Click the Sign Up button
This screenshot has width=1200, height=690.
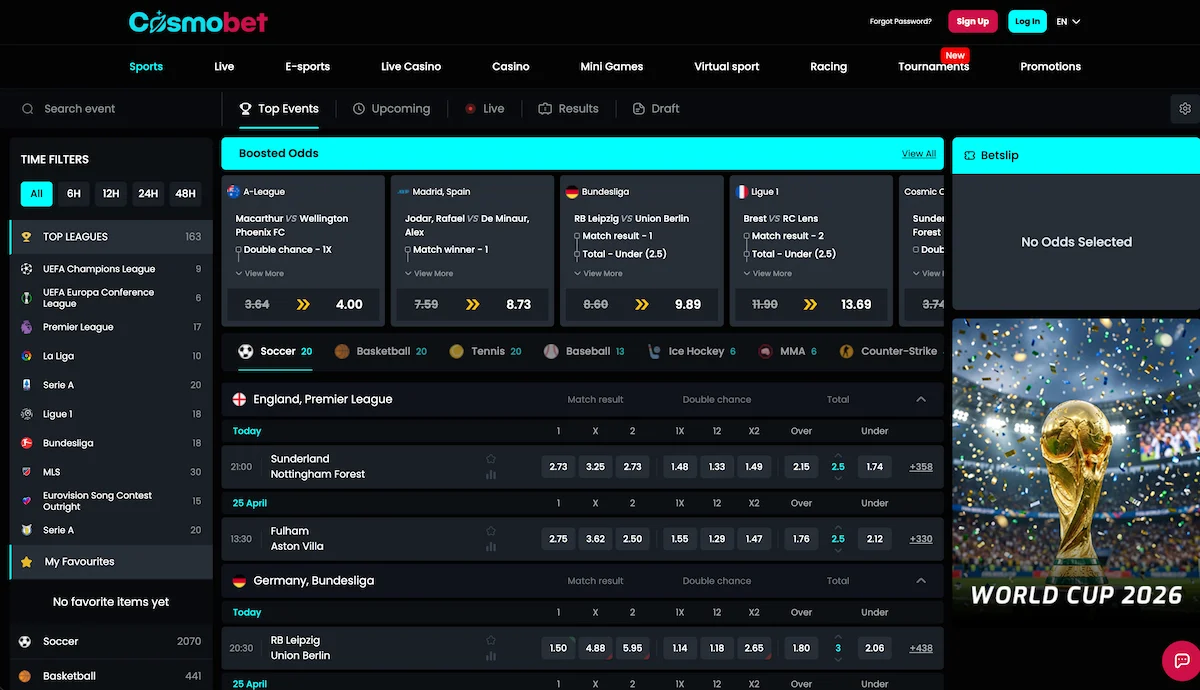(972, 20)
